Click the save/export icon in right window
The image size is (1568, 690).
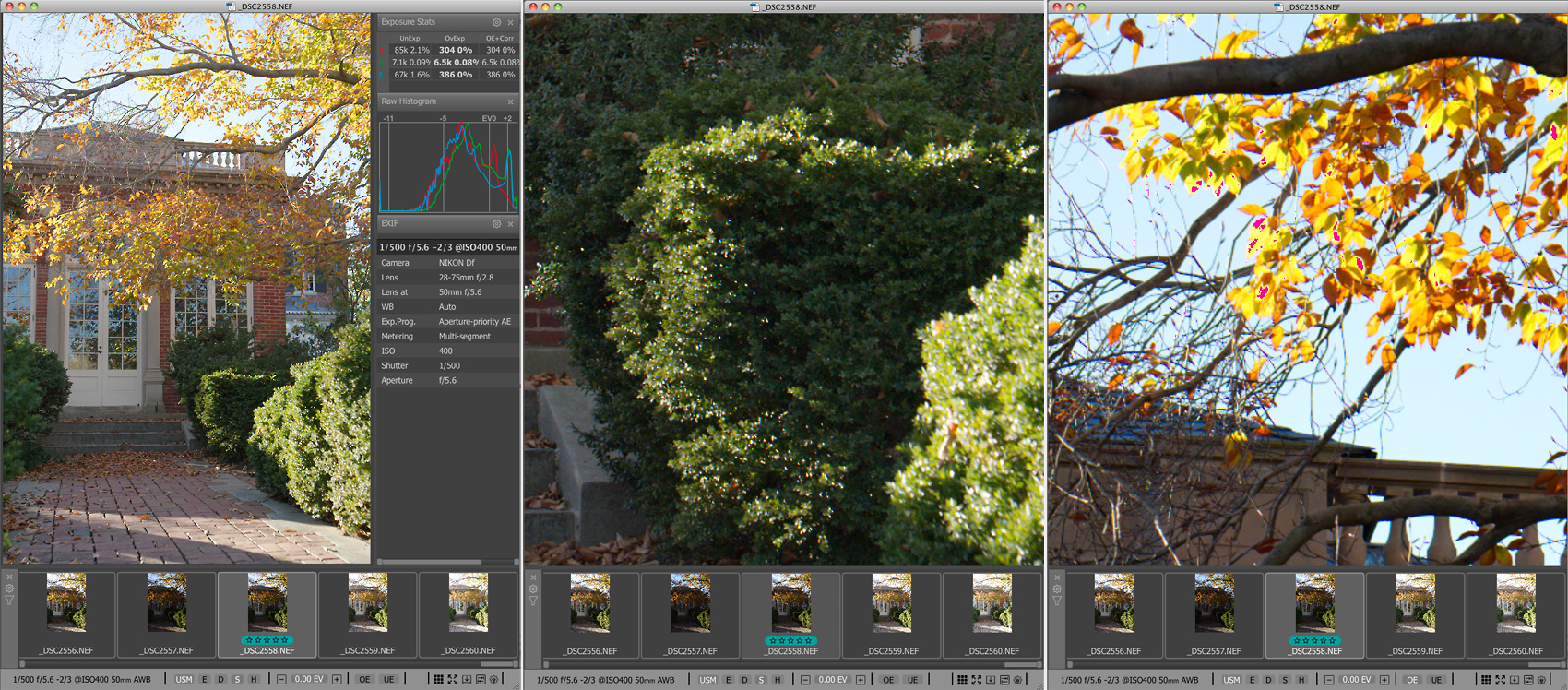pos(1515,680)
